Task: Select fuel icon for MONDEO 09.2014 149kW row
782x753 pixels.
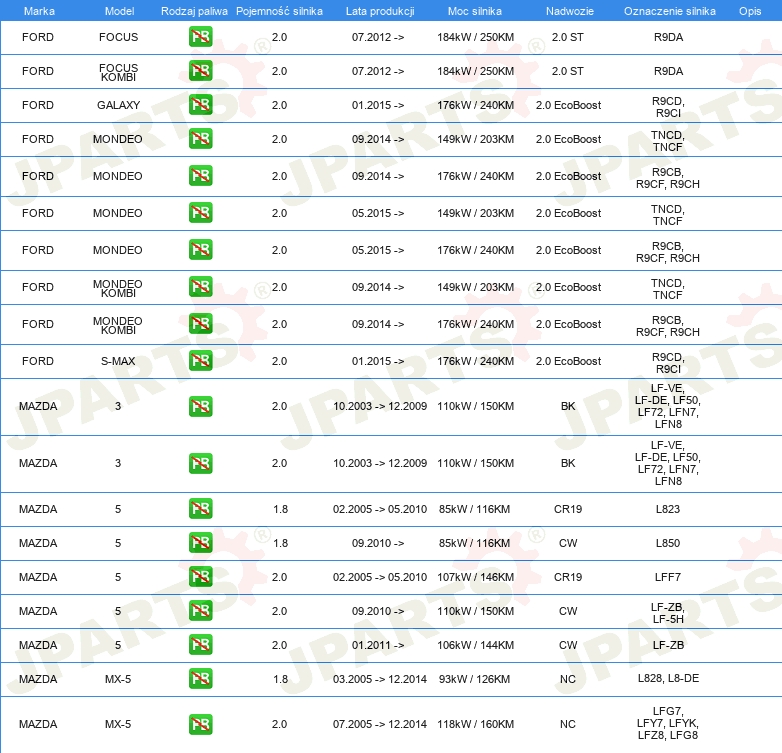Action: point(200,139)
